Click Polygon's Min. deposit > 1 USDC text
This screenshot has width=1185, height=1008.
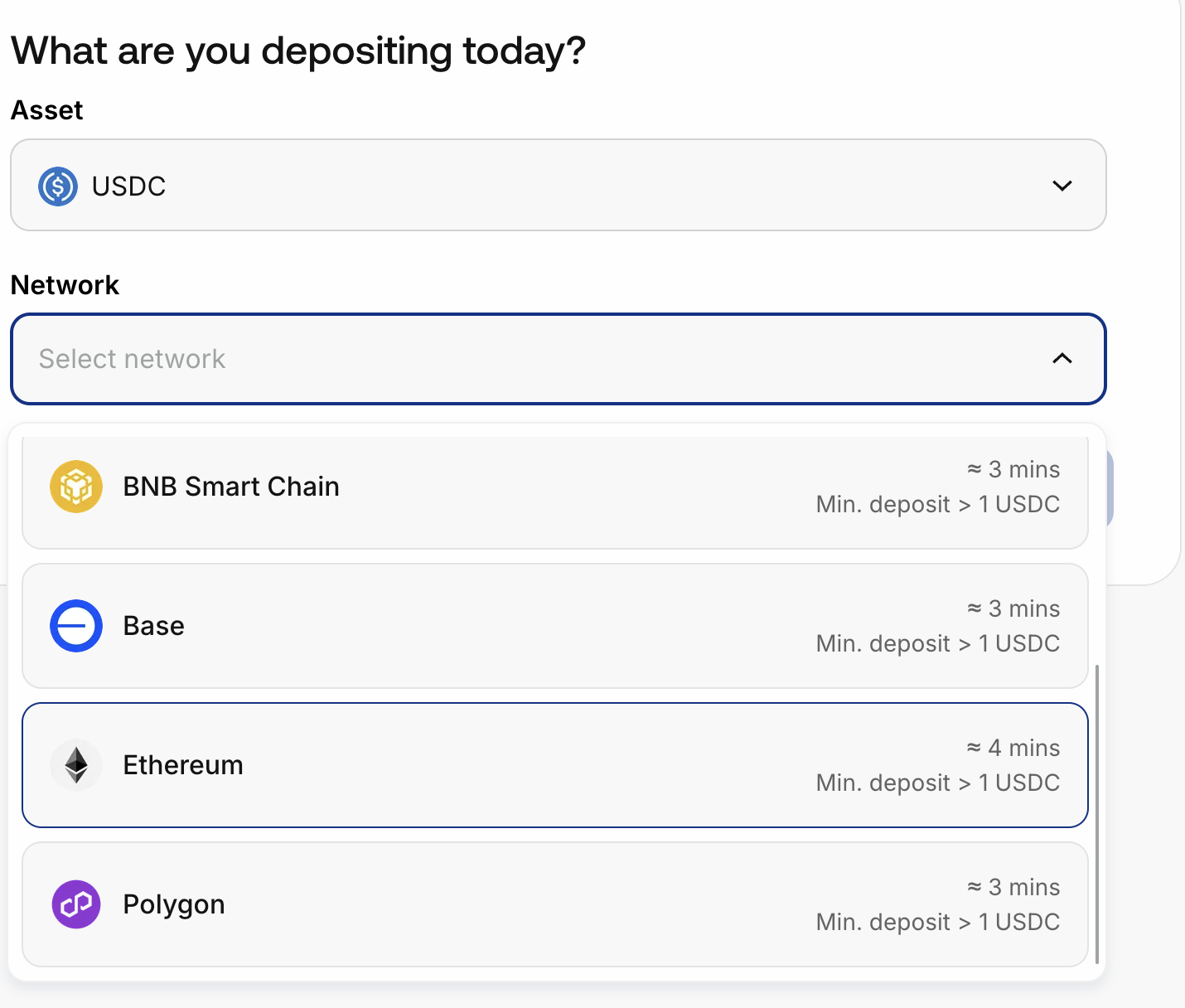click(937, 922)
